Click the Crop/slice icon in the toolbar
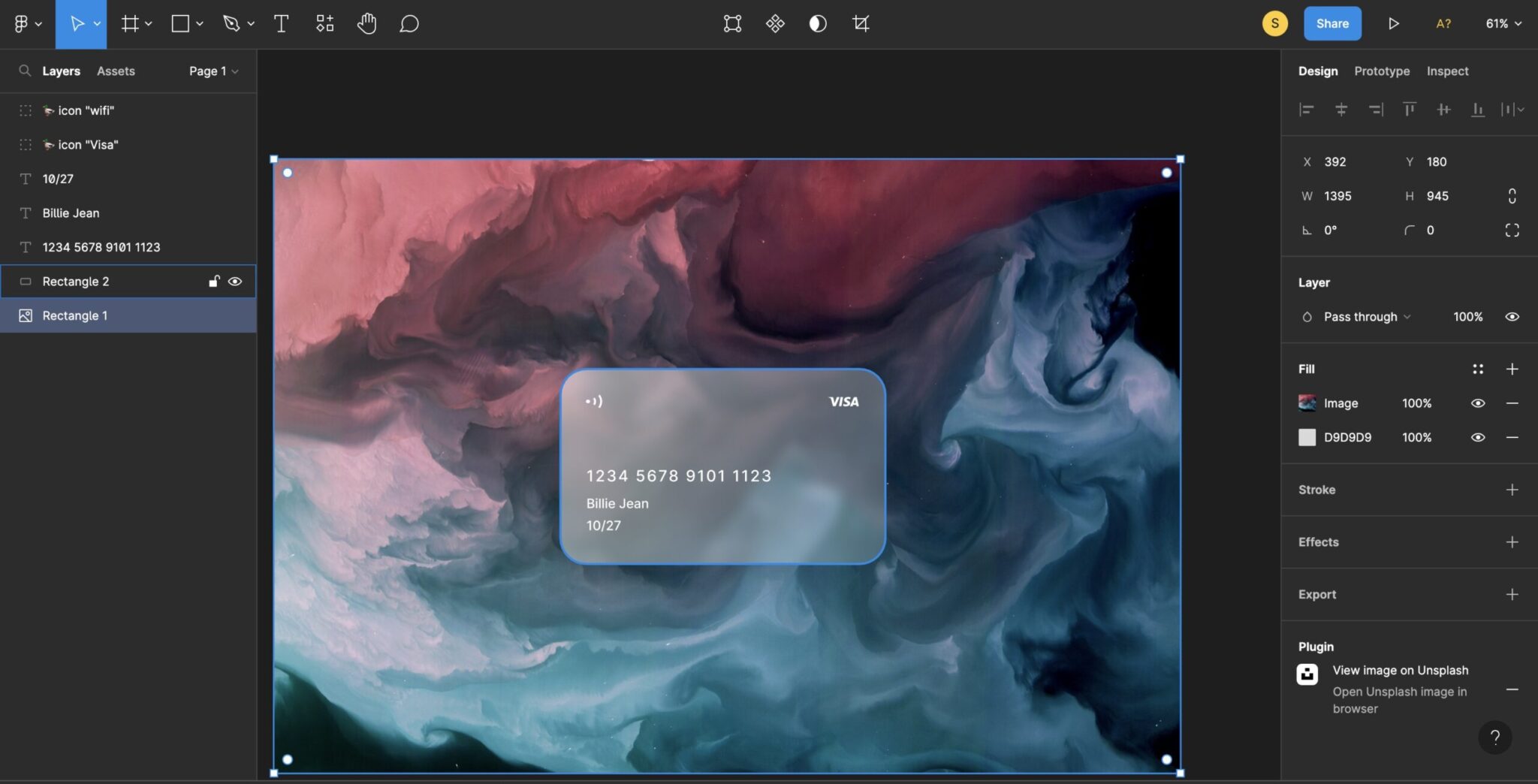Screen dimensions: 1538x784 (861, 23)
